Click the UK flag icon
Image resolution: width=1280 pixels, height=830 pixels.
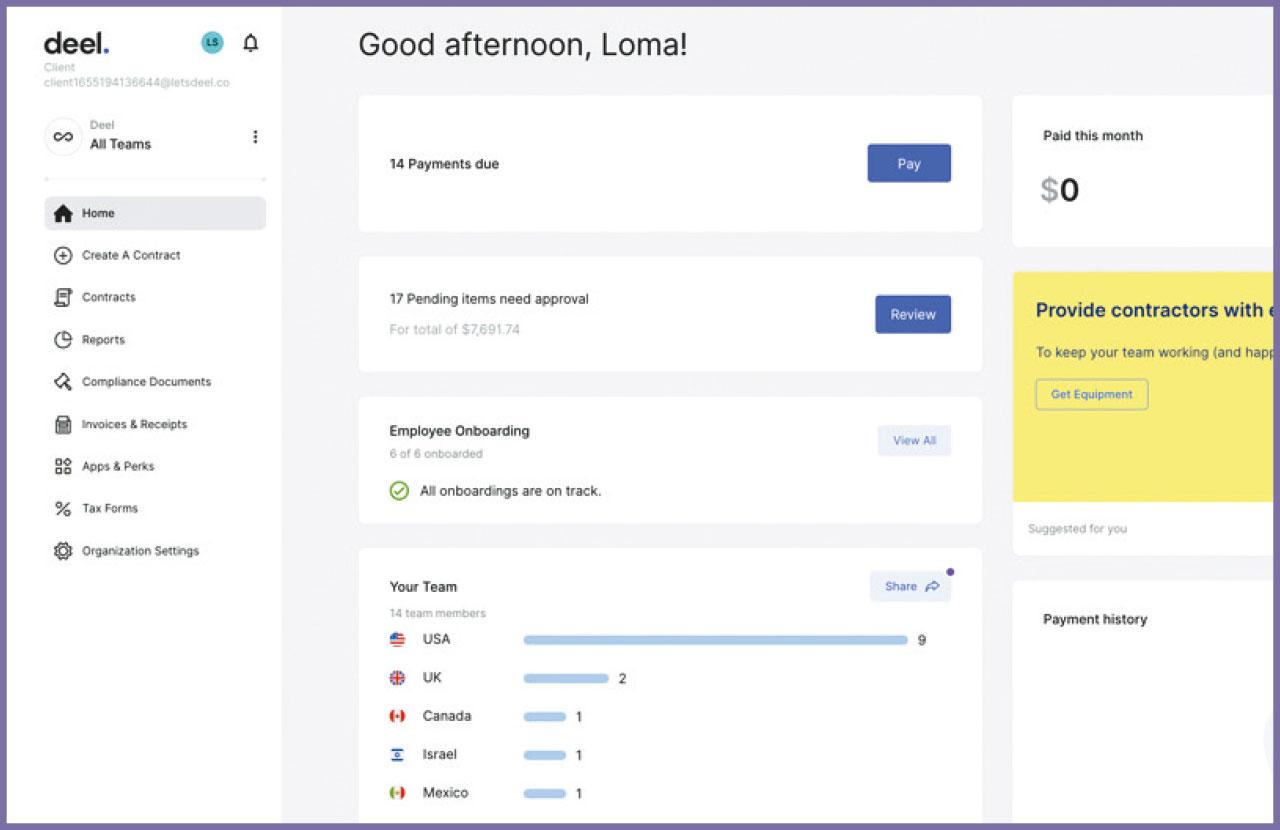(x=397, y=678)
